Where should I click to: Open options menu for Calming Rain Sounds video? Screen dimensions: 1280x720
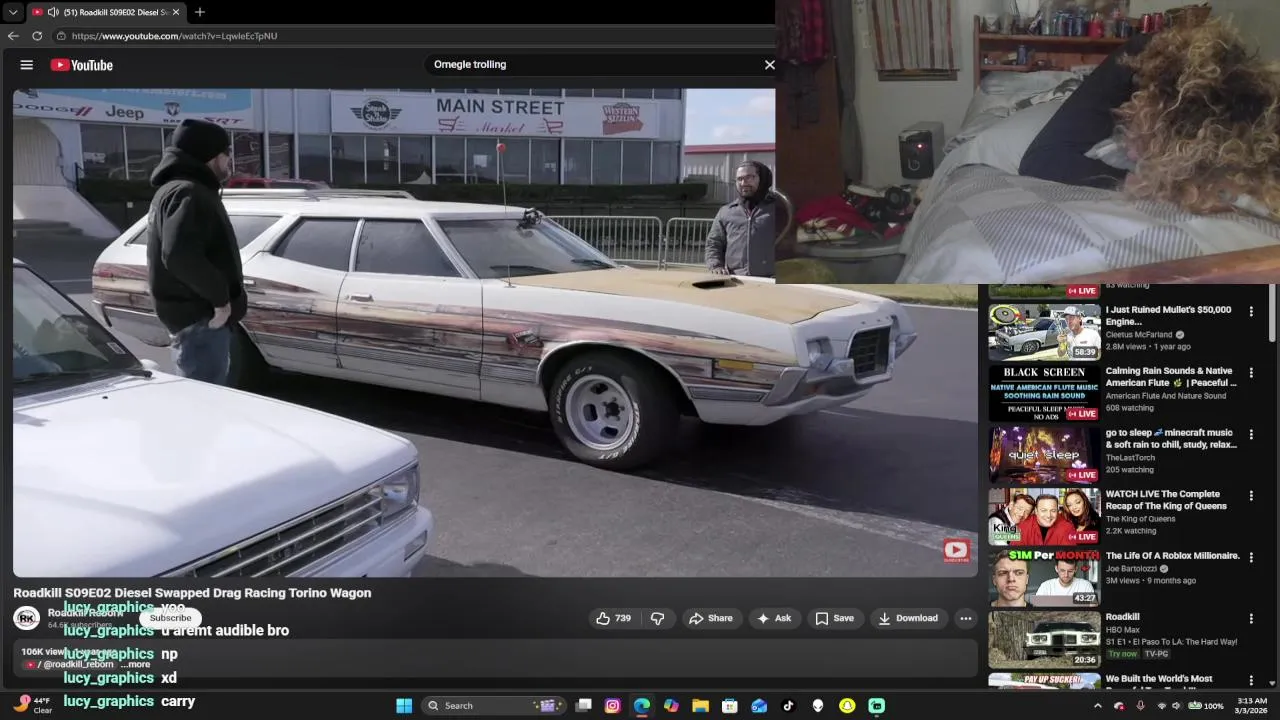1251,372
